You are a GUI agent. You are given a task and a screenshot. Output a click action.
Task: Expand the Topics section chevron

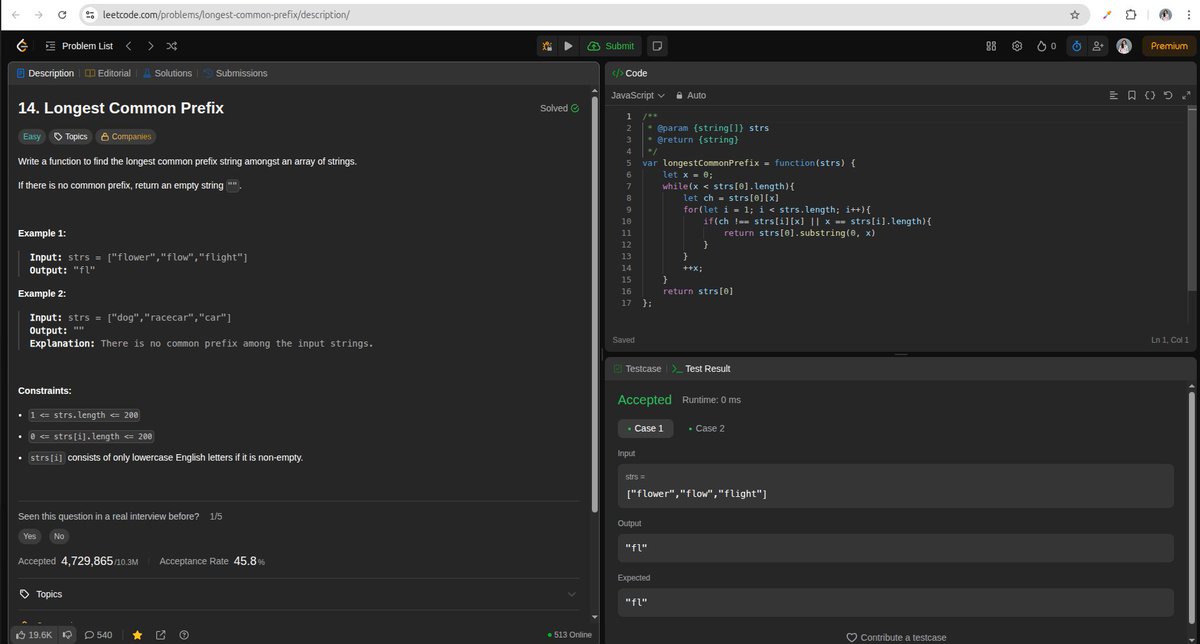[572, 594]
